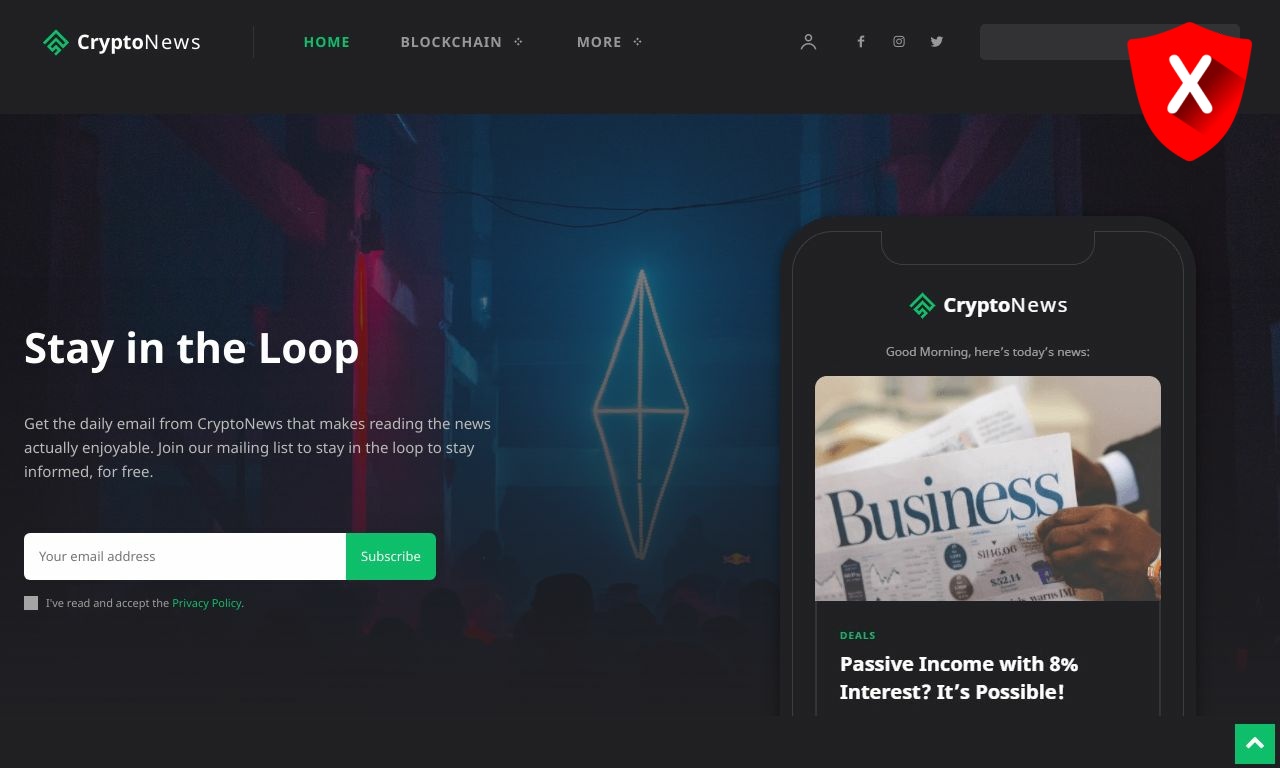Open the Business newspaper thumbnail
This screenshot has height=768, width=1280.
point(988,488)
